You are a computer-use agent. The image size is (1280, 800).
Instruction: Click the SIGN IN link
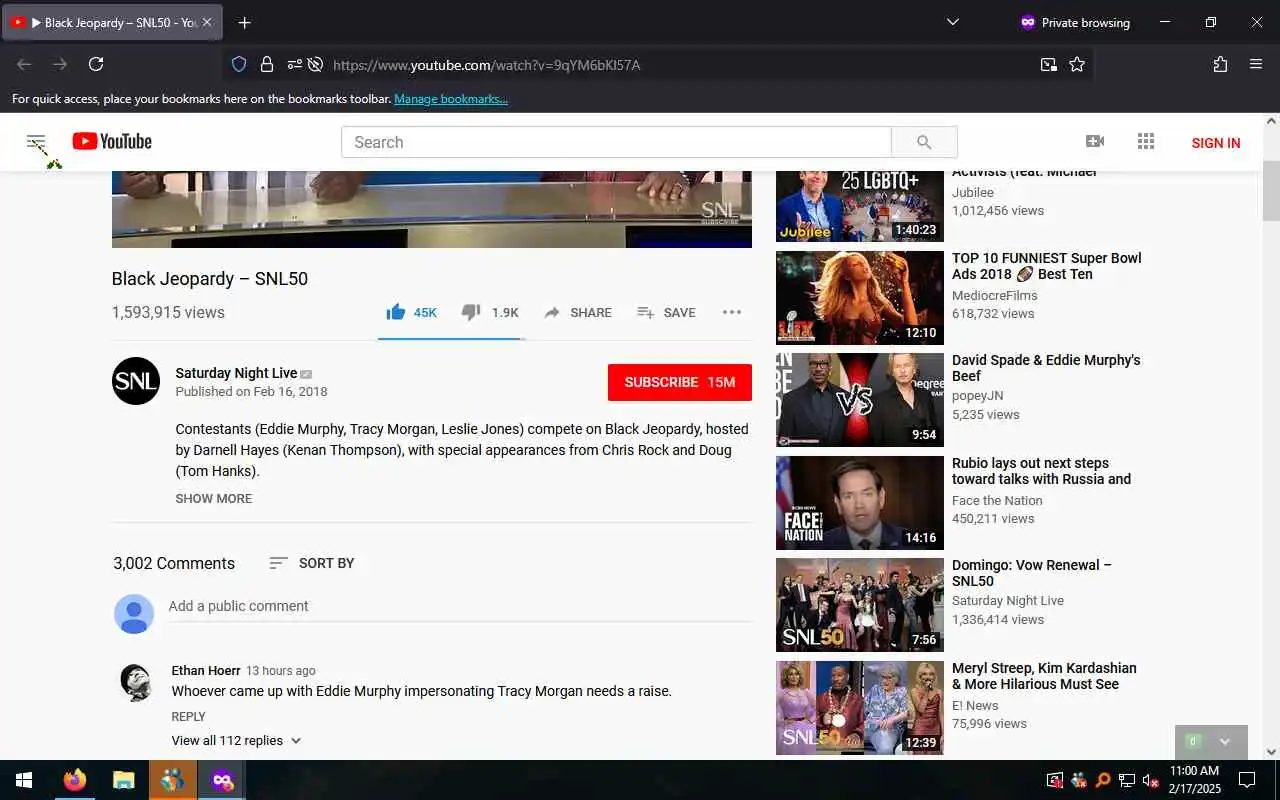coord(1216,143)
